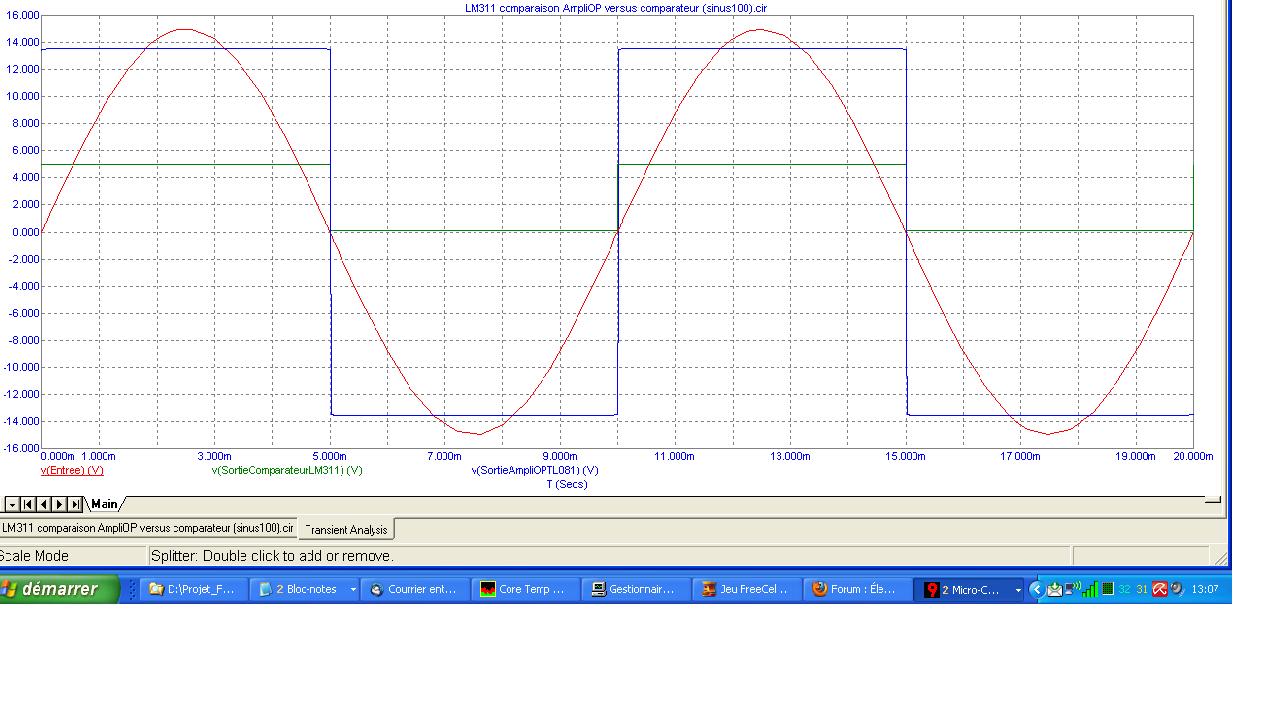Open the démarrer Start button
Screen dimensions: 1280x720
(59, 589)
